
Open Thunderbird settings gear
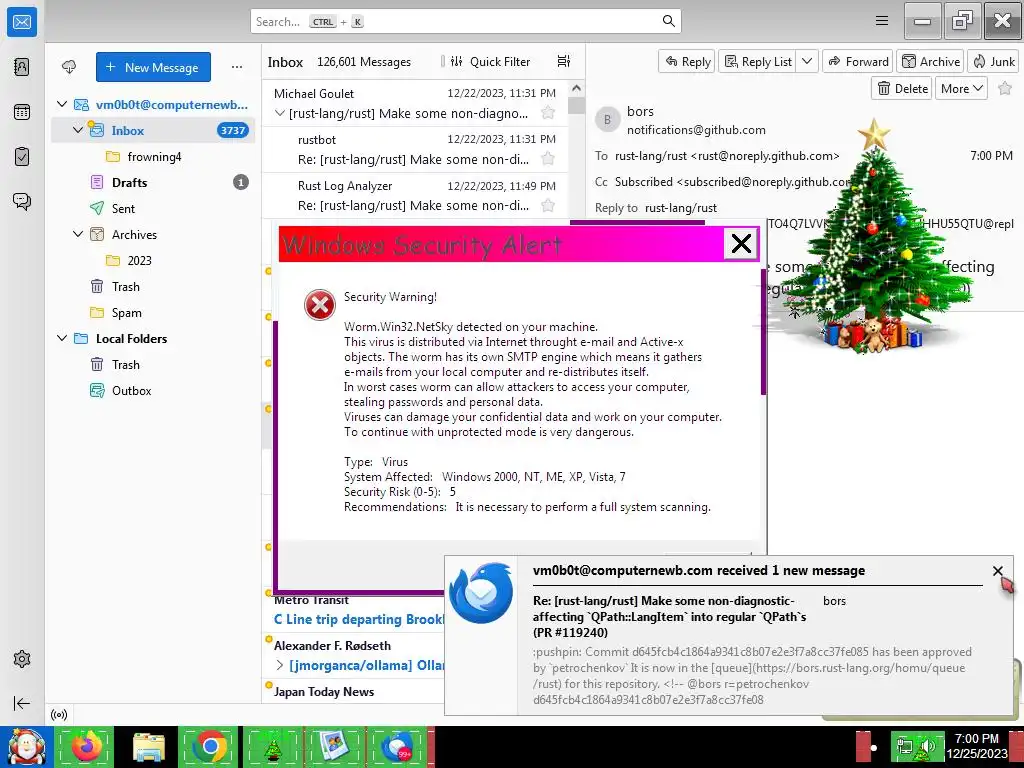coord(22,659)
